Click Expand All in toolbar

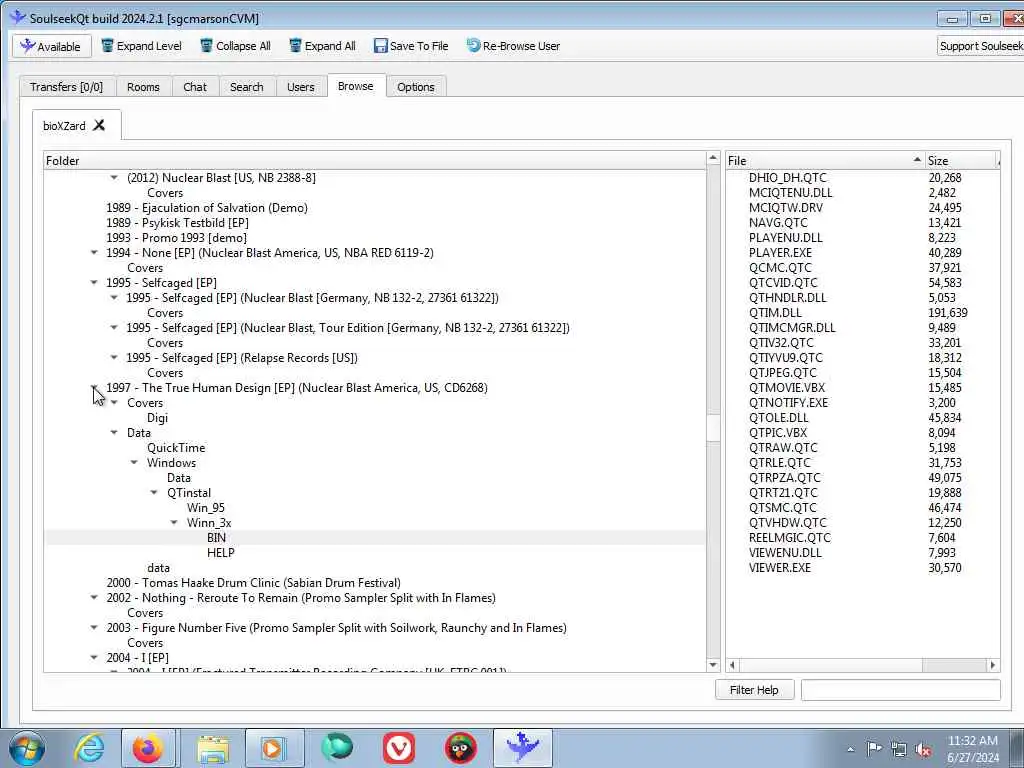322,46
